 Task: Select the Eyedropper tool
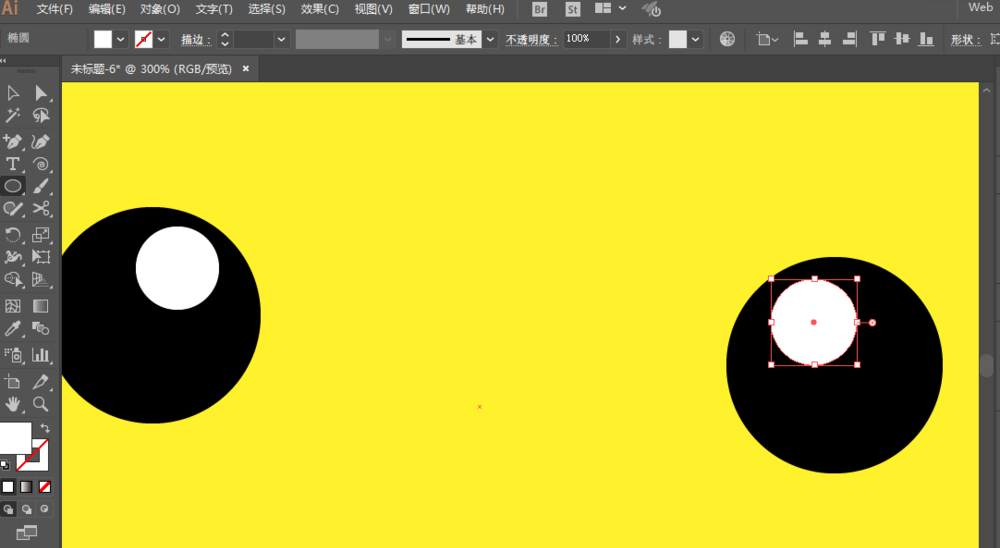(13, 329)
